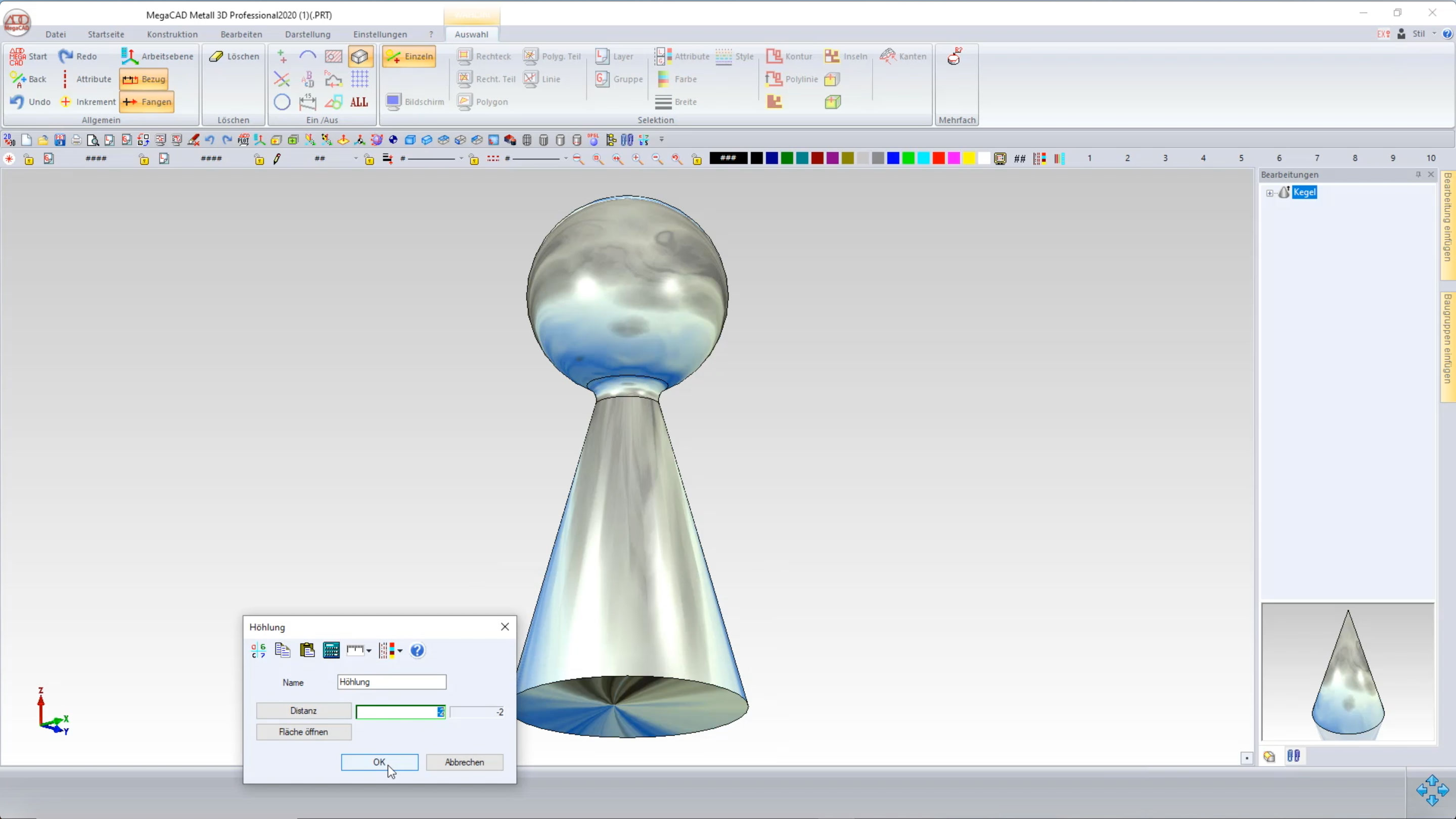Click the Mehrfach multiple selection icon

pyautogui.click(x=954, y=56)
